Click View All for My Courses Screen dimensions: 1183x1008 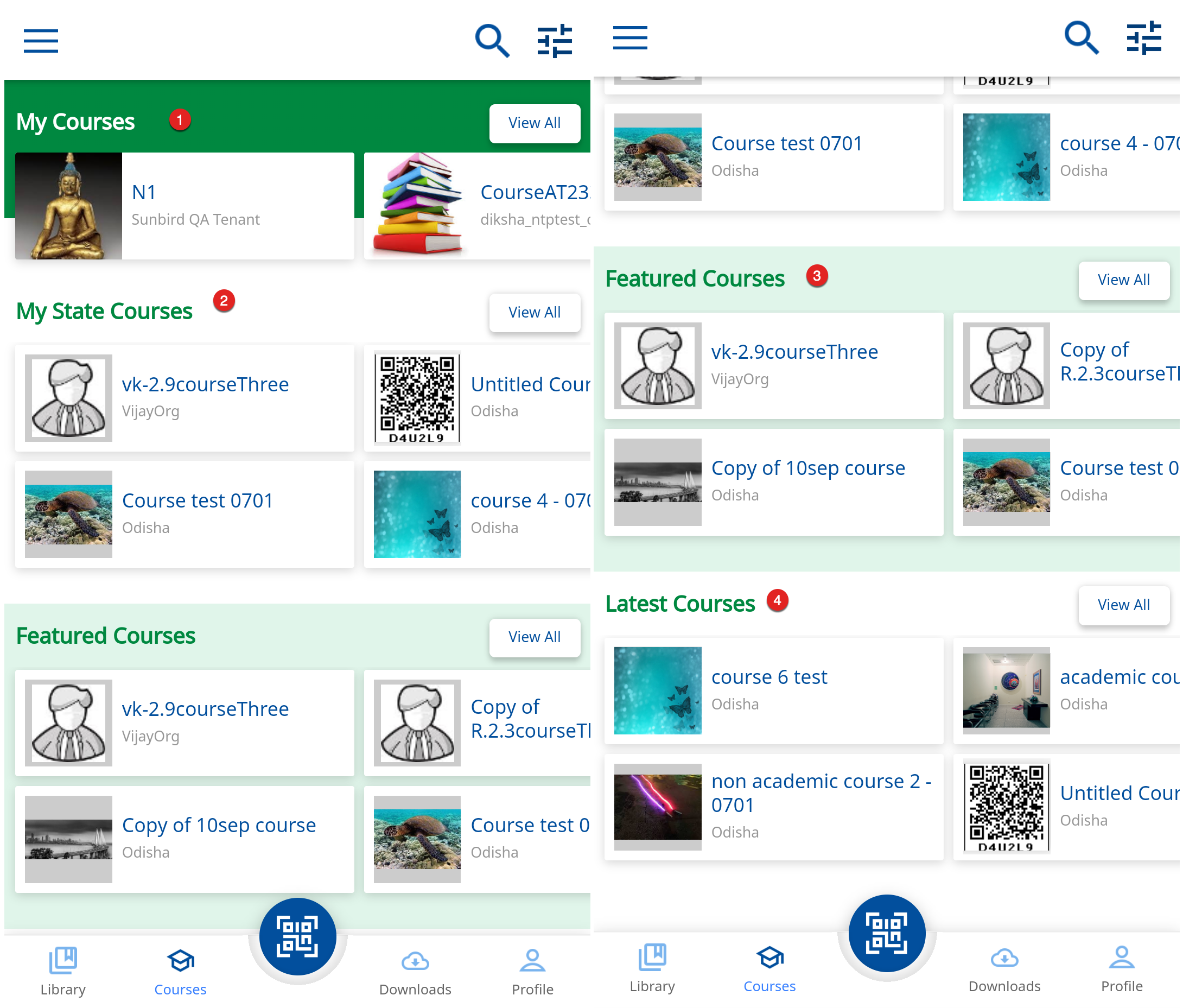[535, 123]
